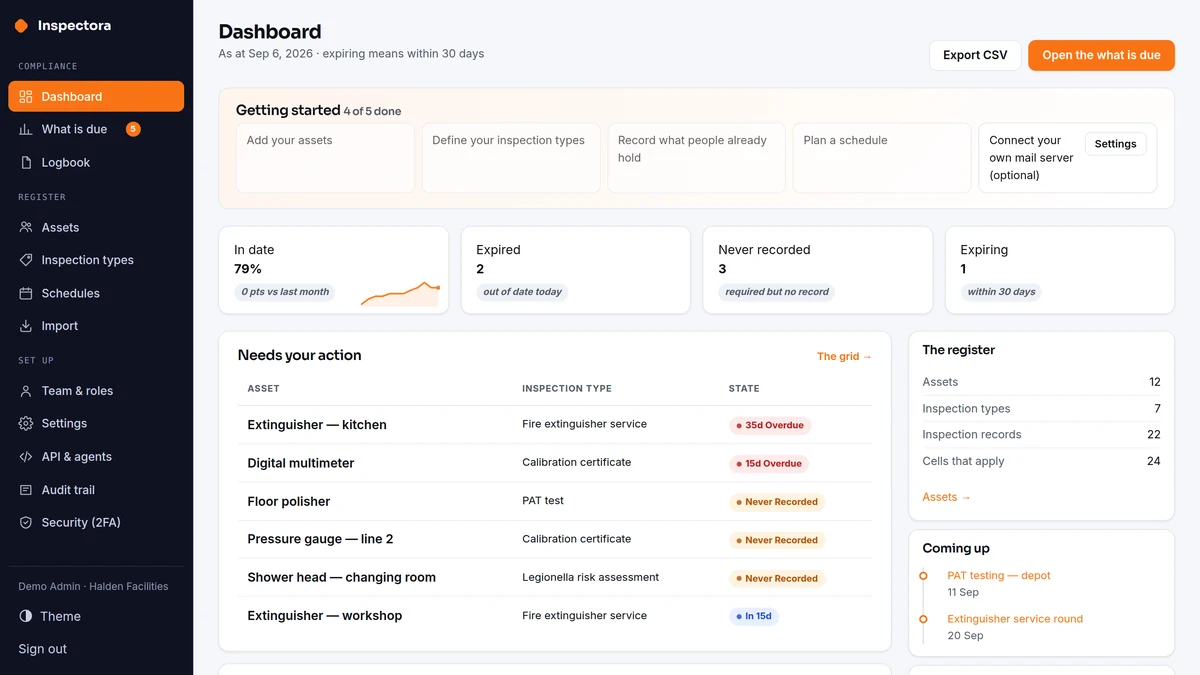1200x675 pixels.
Task: Click Settings button in mail server card
Action: (x=1115, y=144)
